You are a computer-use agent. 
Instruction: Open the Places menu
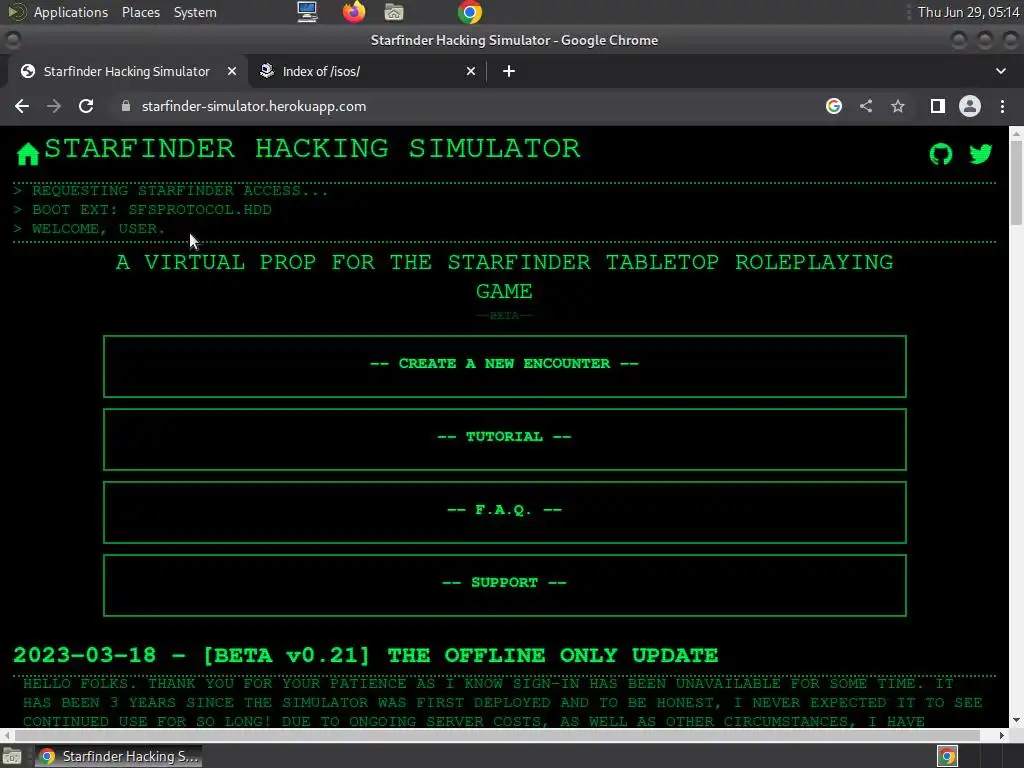click(140, 12)
